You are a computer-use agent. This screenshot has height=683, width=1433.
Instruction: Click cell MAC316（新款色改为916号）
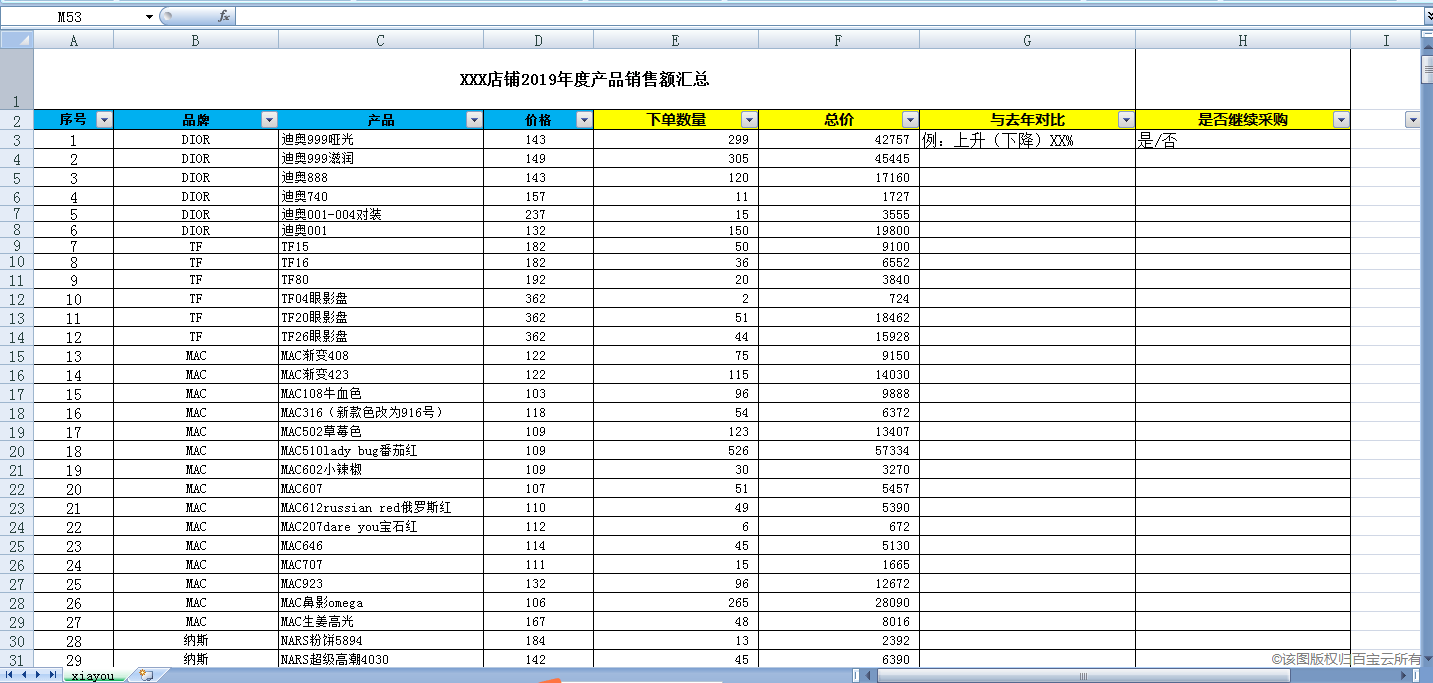click(381, 413)
